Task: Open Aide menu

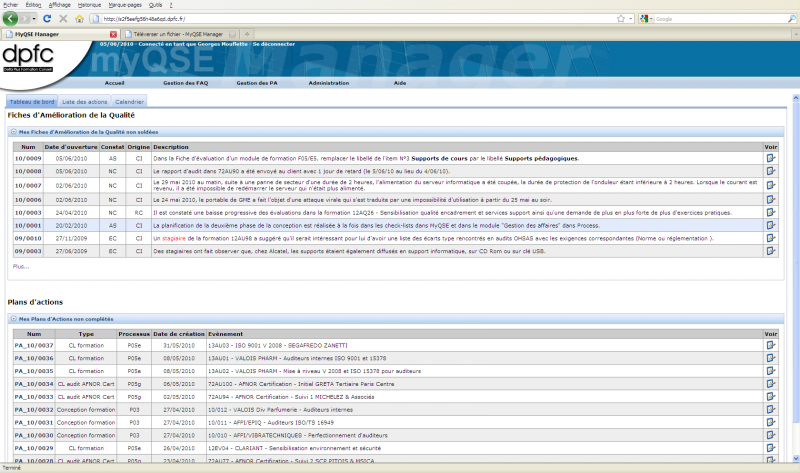Action: click(x=400, y=83)
